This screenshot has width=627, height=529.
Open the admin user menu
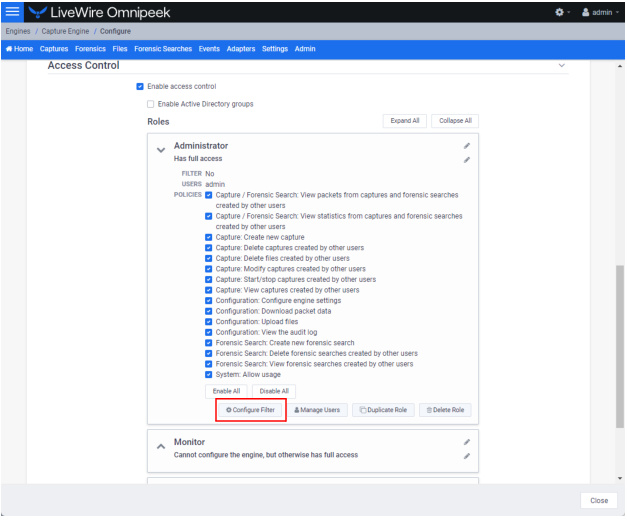(x=600, y=12)
